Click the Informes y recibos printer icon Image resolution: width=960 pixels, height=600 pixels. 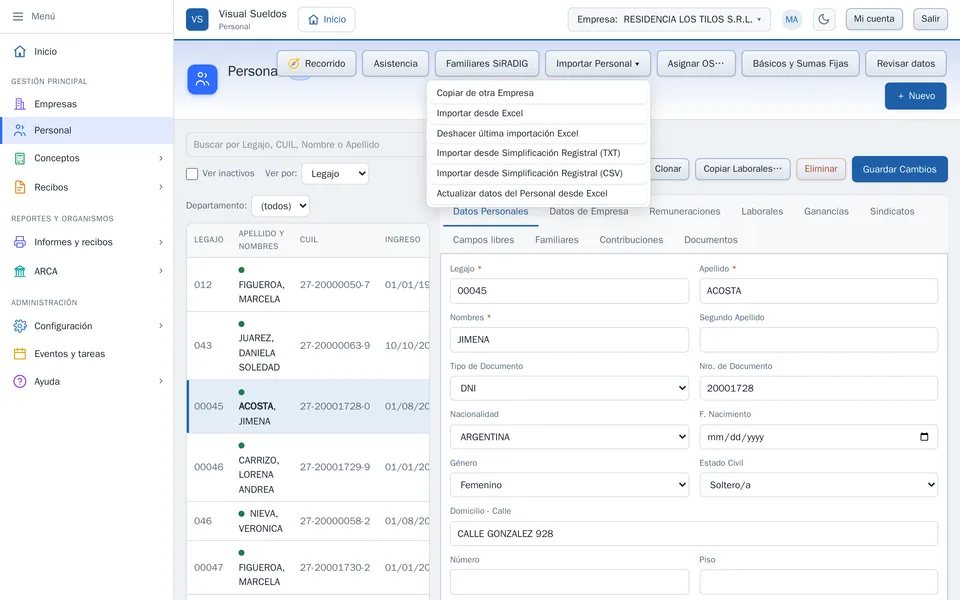coord(20,242)
